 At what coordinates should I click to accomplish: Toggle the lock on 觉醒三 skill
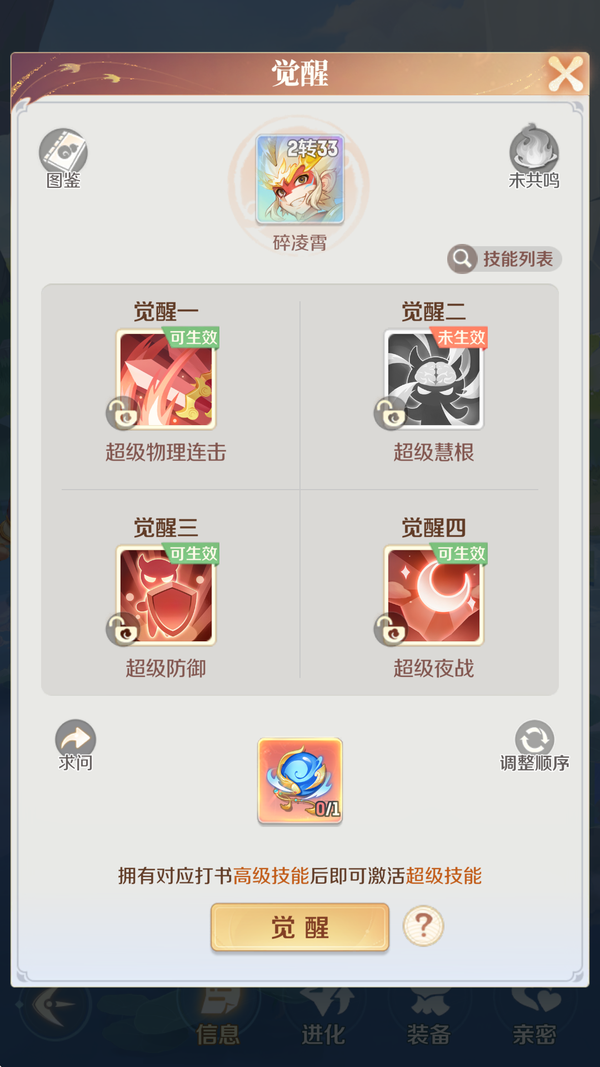coord(122,629)
